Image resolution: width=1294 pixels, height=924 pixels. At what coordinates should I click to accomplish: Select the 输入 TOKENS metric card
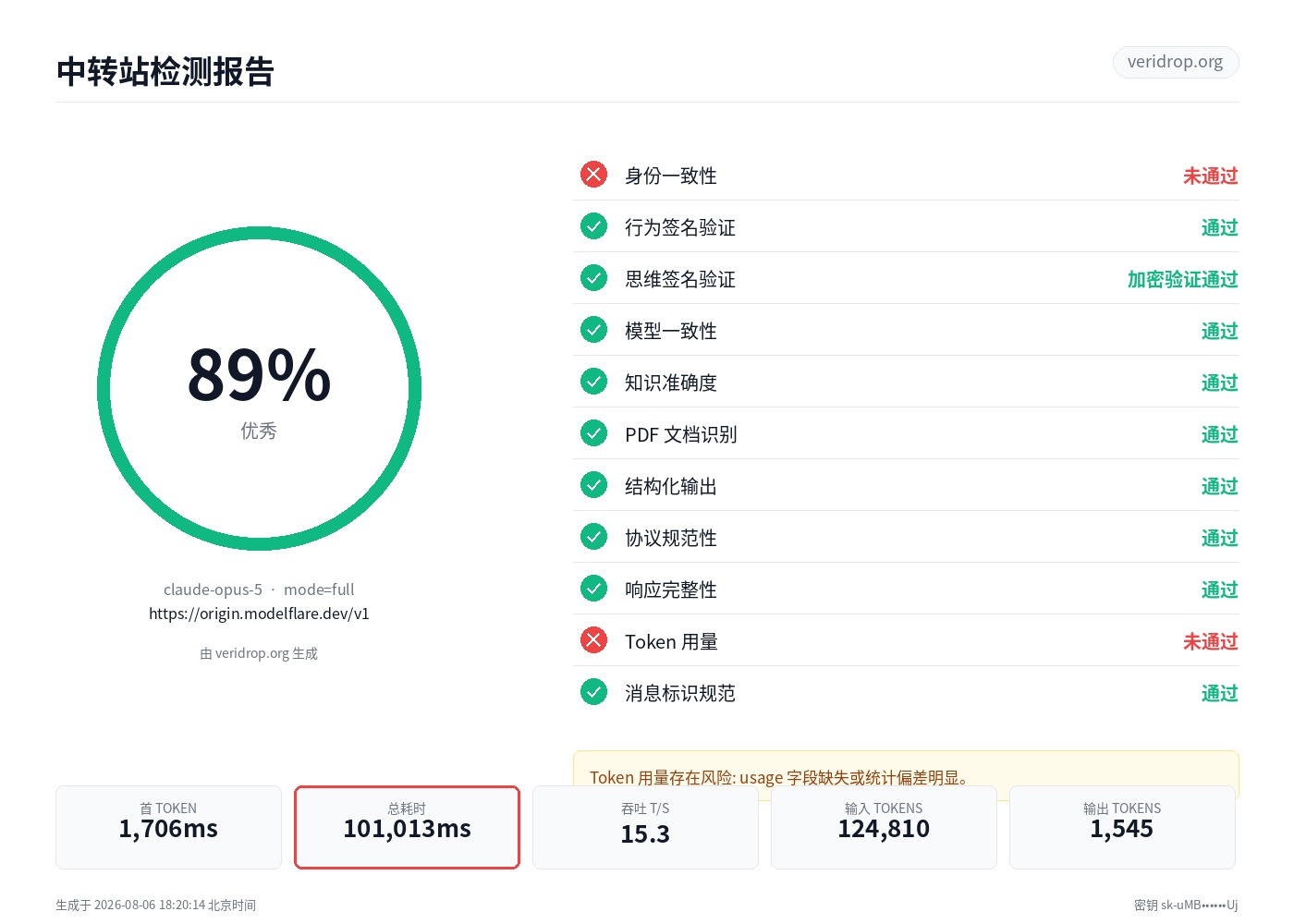click(884, 827)
